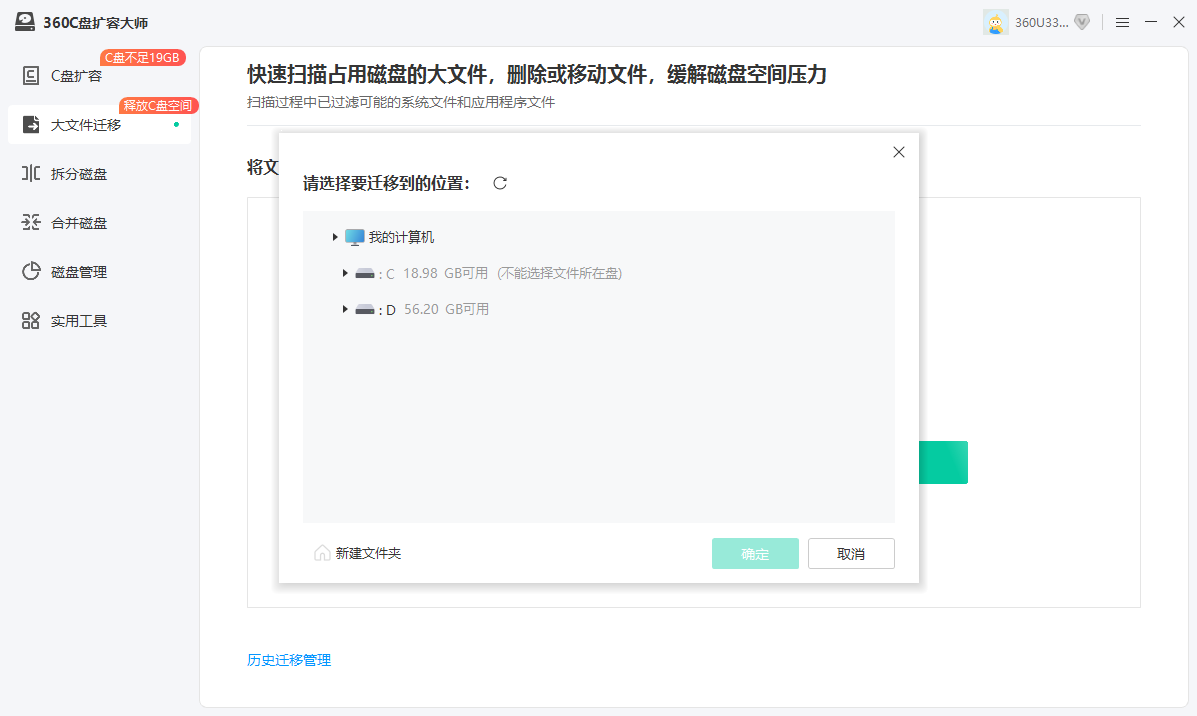Open the 历史迁移管理 link
The image size is (1197, 716).
tap(289, 660)
